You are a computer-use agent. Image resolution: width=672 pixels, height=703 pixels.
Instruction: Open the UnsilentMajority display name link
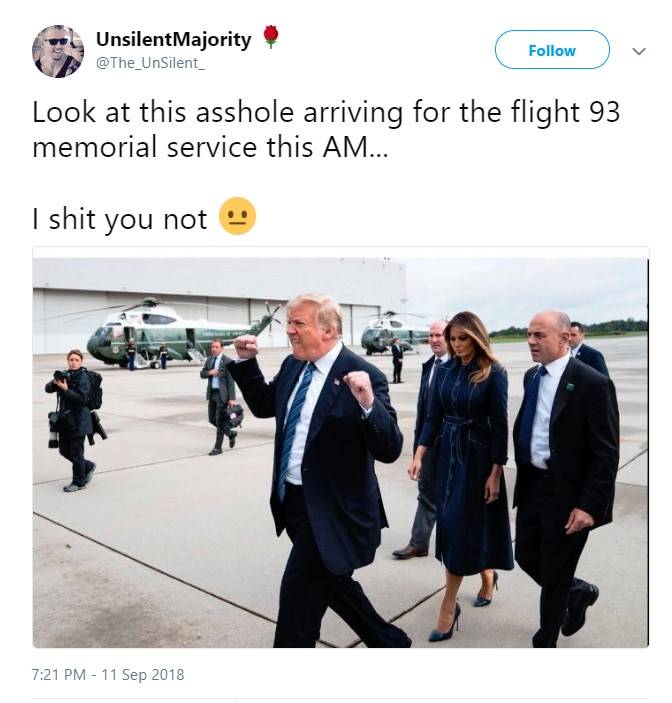tap(173, 40)
